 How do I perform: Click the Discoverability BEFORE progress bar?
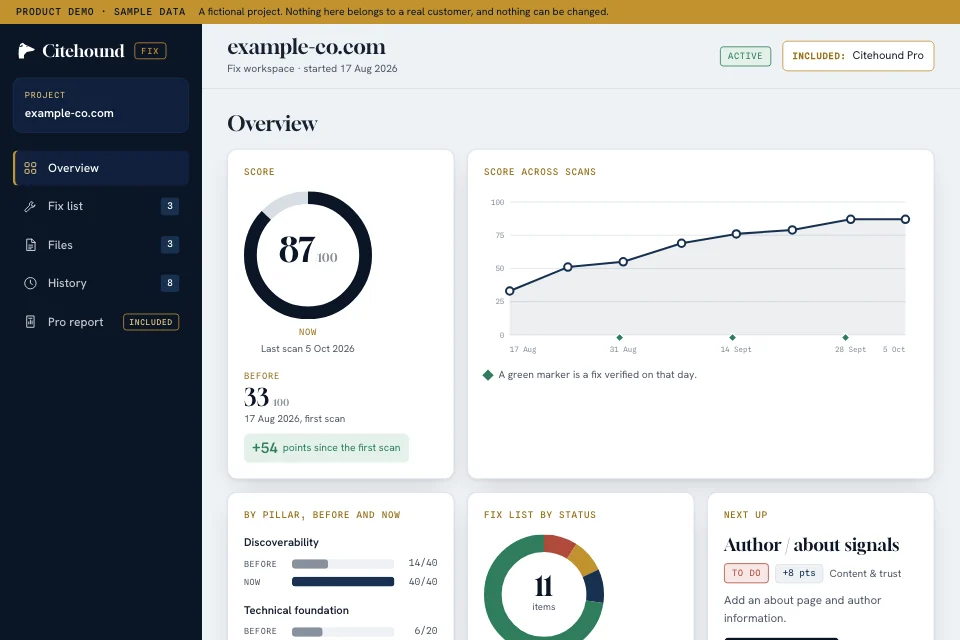point(343,564)
